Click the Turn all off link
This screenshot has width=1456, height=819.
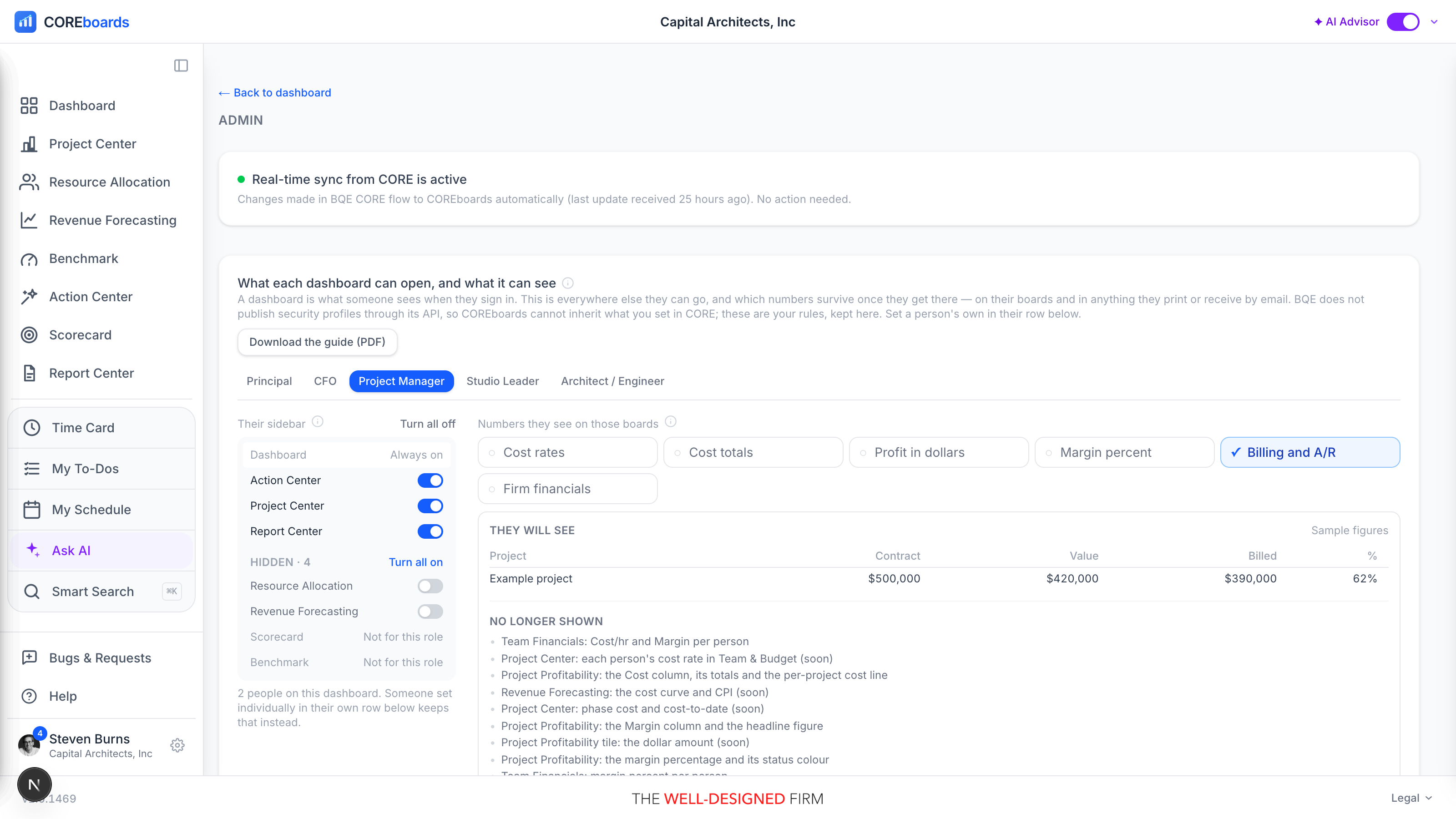pyautogui.click(x=427, y=424)
